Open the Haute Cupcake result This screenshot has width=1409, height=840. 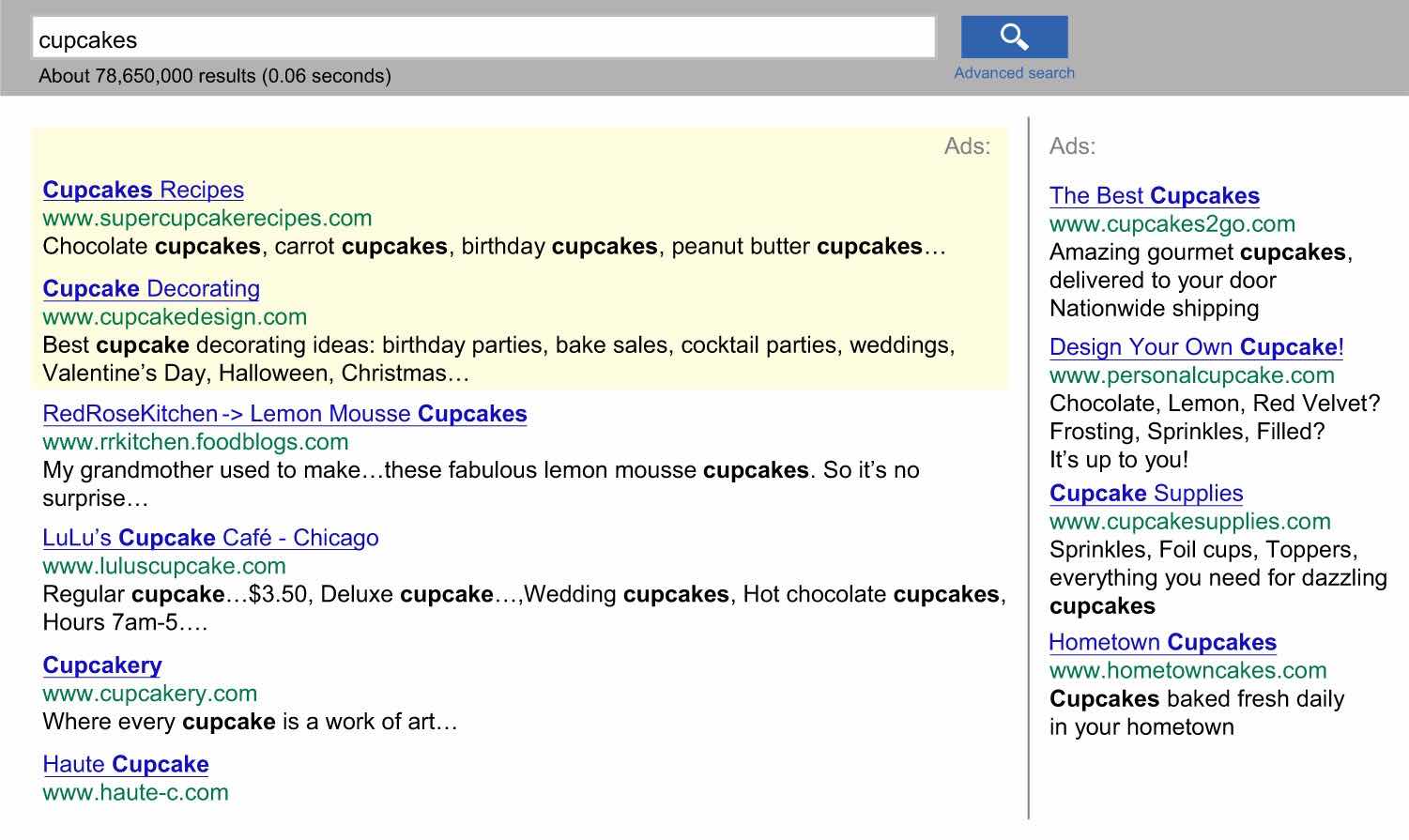pos(125,765)
